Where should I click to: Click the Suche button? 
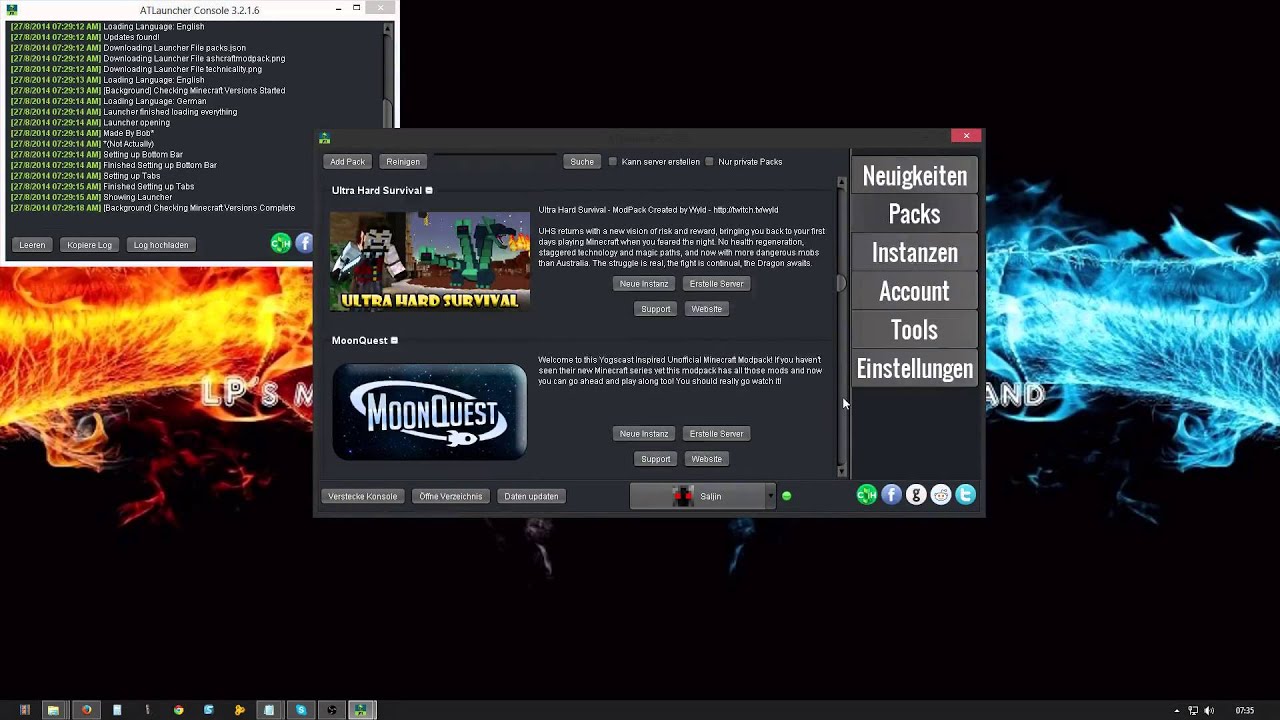(x=582, y=162)
